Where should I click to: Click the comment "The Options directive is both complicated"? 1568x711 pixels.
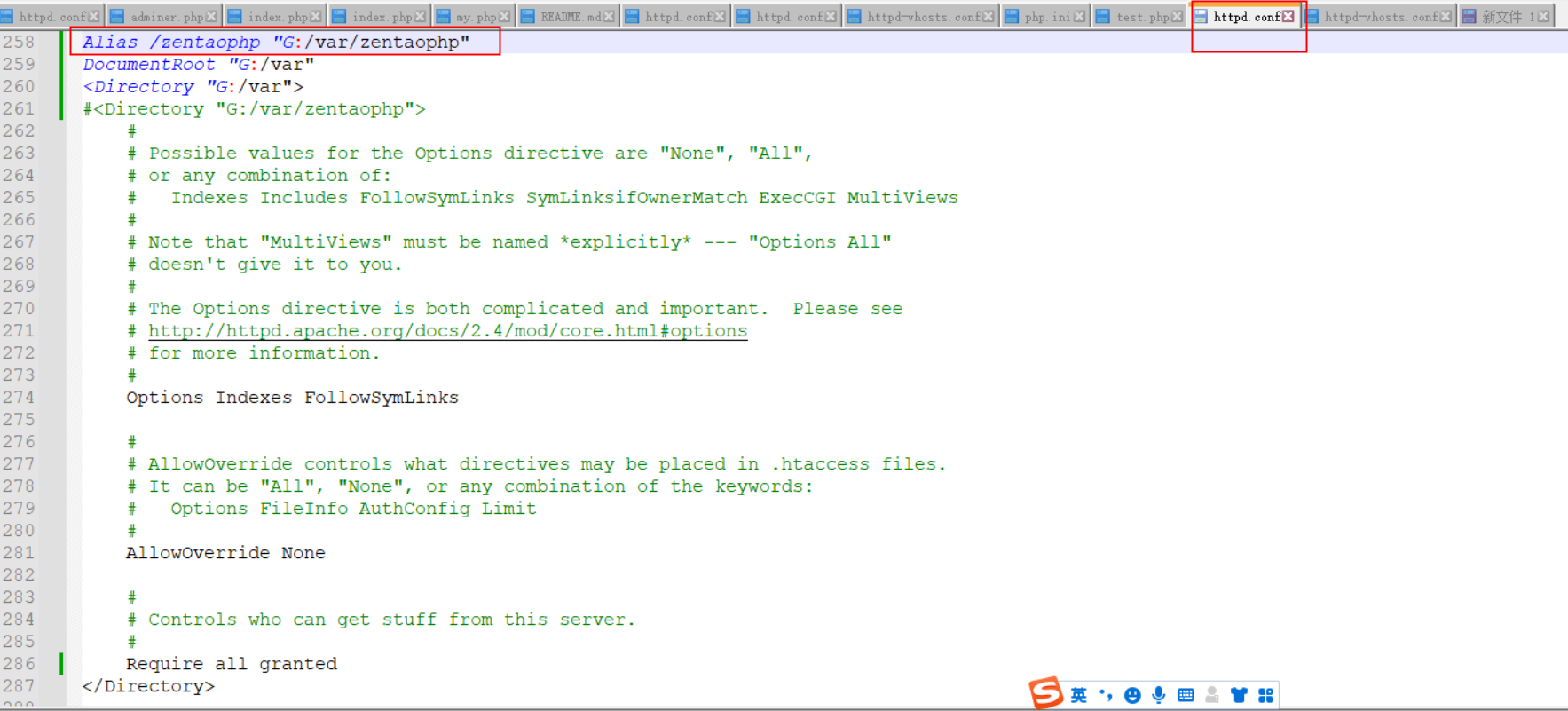[515, 309]
